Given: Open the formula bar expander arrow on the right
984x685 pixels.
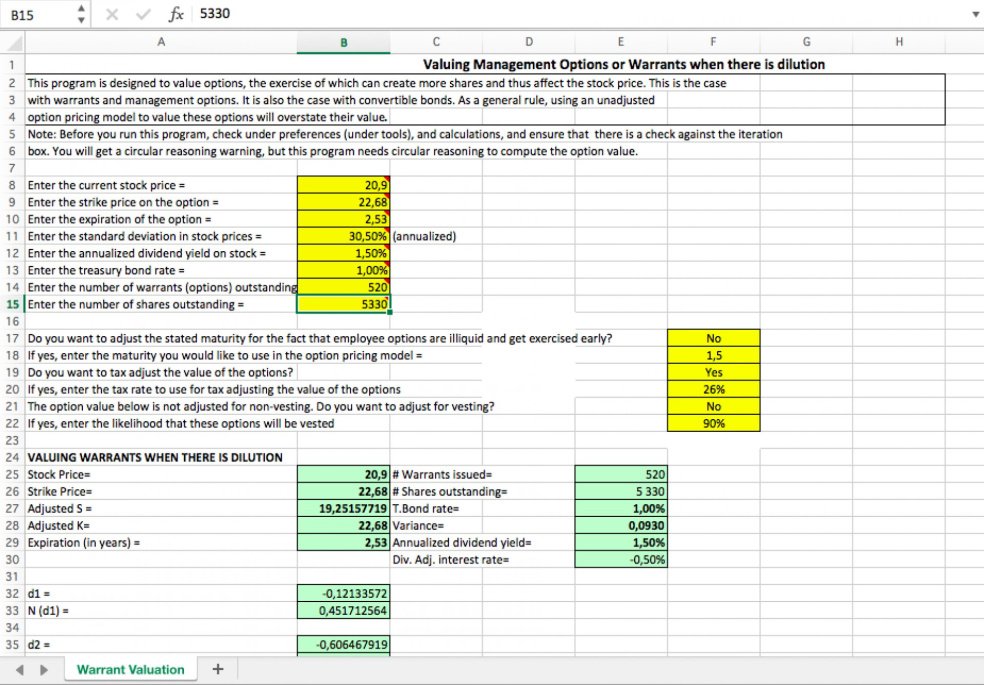Looking at the screenshot, I should coord(975,14).
